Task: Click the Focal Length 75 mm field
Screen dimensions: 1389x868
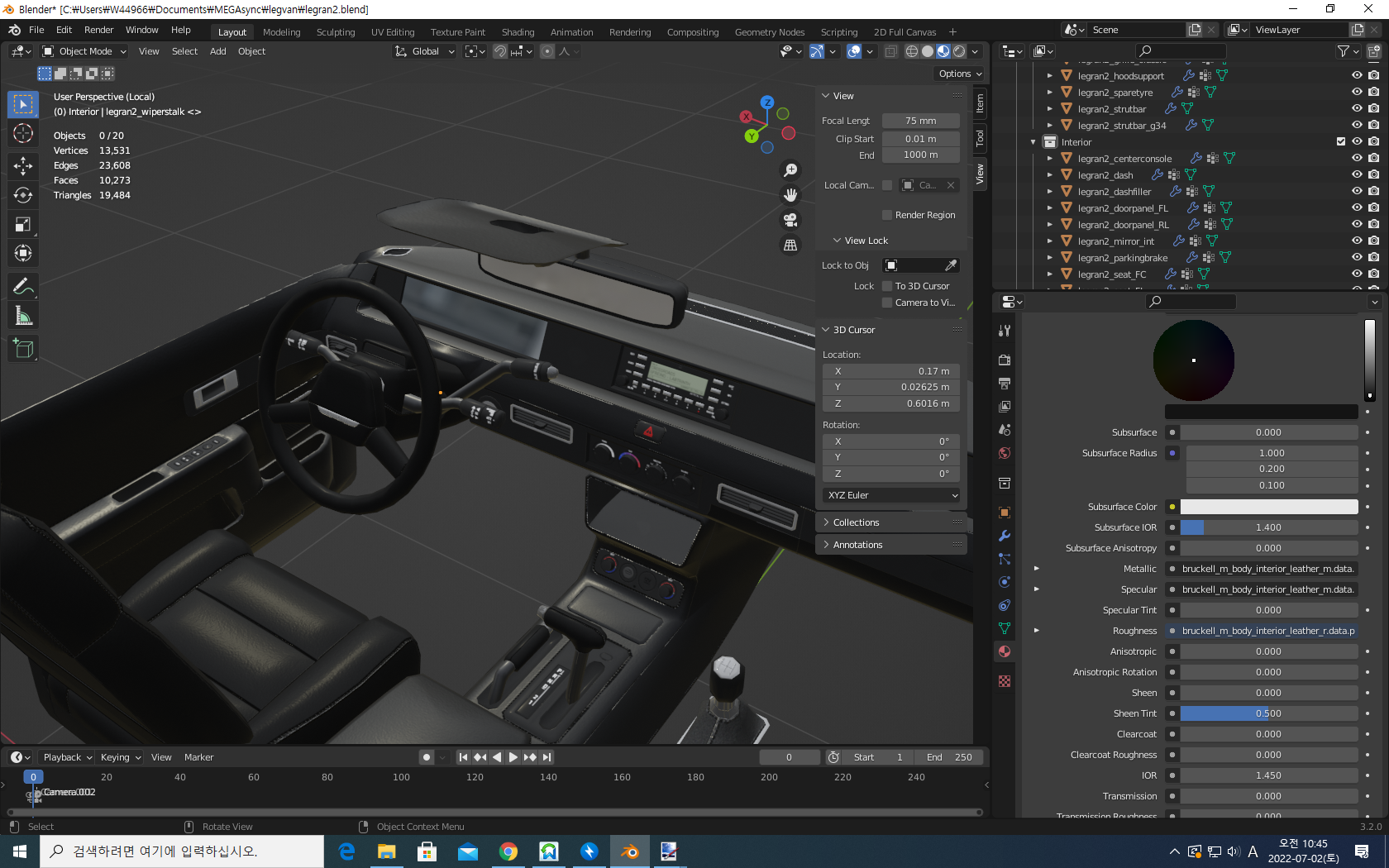Action: (920, 121)
